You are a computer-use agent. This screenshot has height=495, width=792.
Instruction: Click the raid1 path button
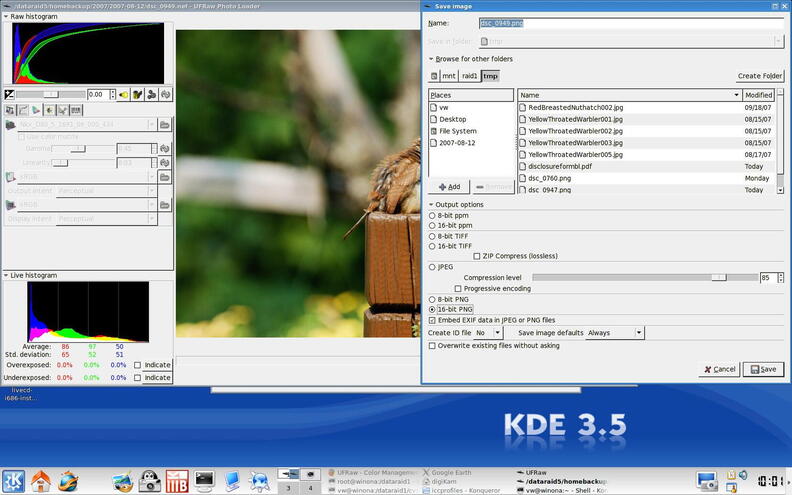pos(469,76)
